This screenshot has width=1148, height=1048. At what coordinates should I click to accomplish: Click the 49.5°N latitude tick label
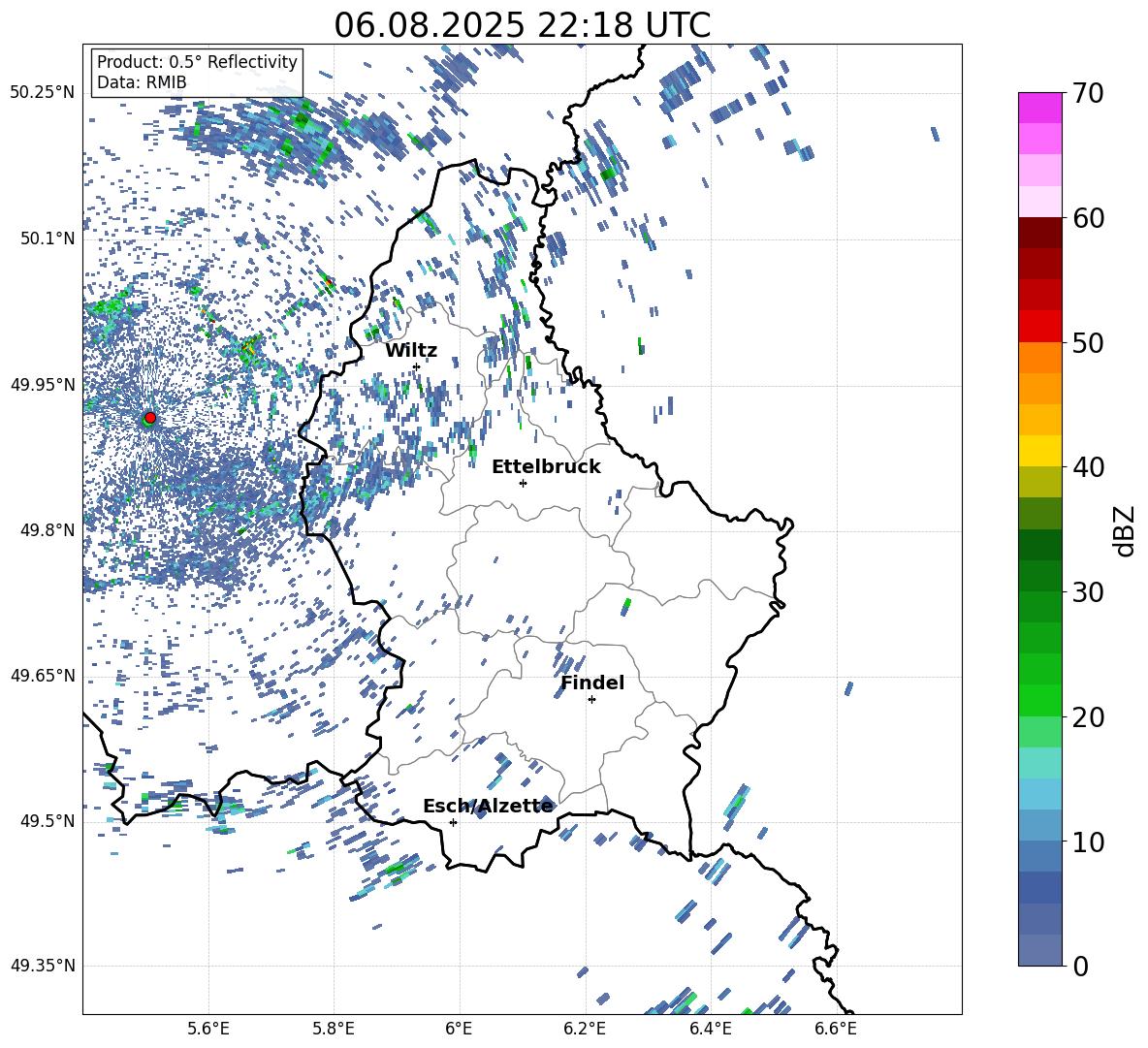[x=48, y=821]
